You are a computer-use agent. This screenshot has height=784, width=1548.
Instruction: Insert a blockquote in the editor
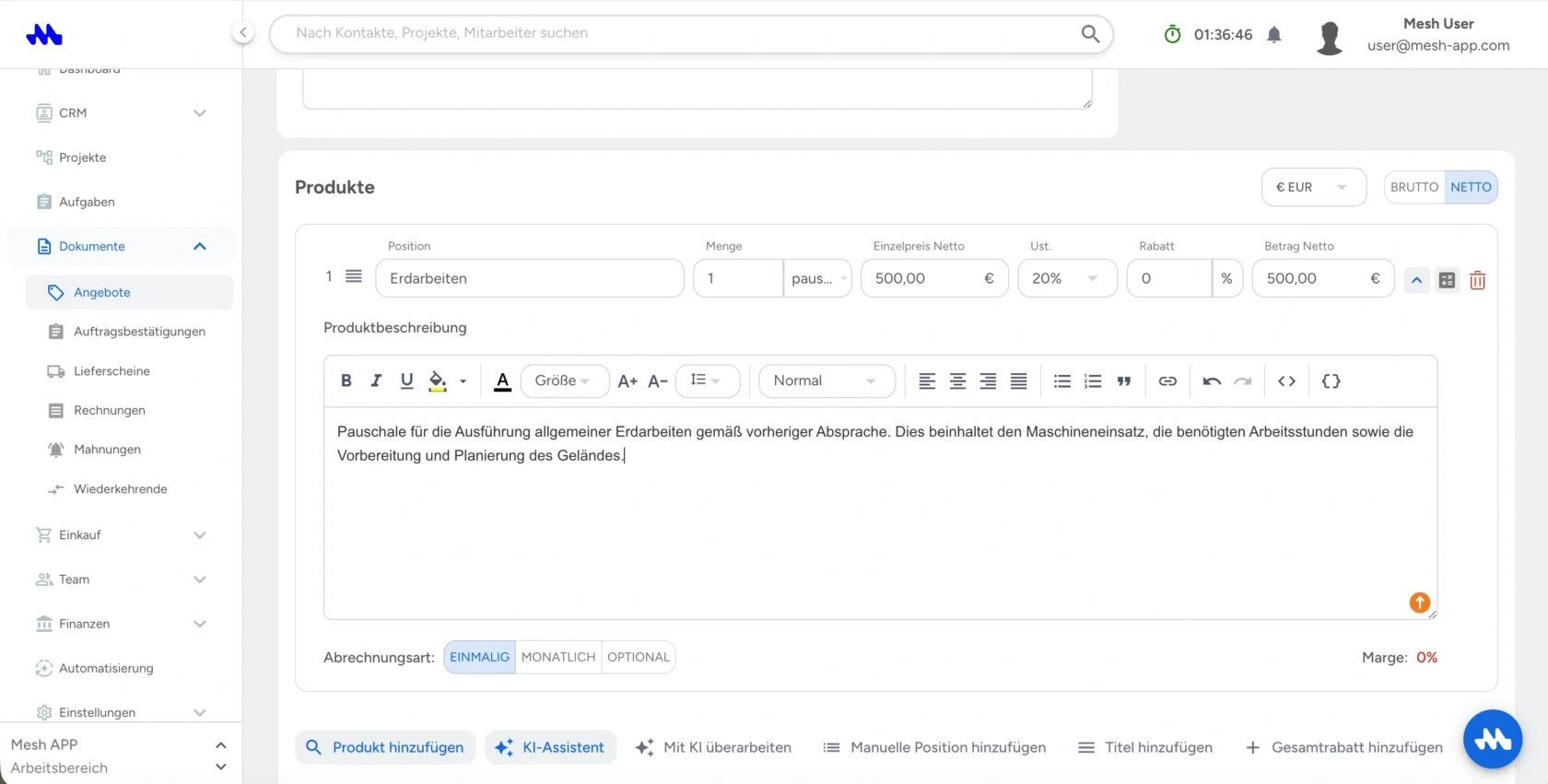tap(1123, 380)
